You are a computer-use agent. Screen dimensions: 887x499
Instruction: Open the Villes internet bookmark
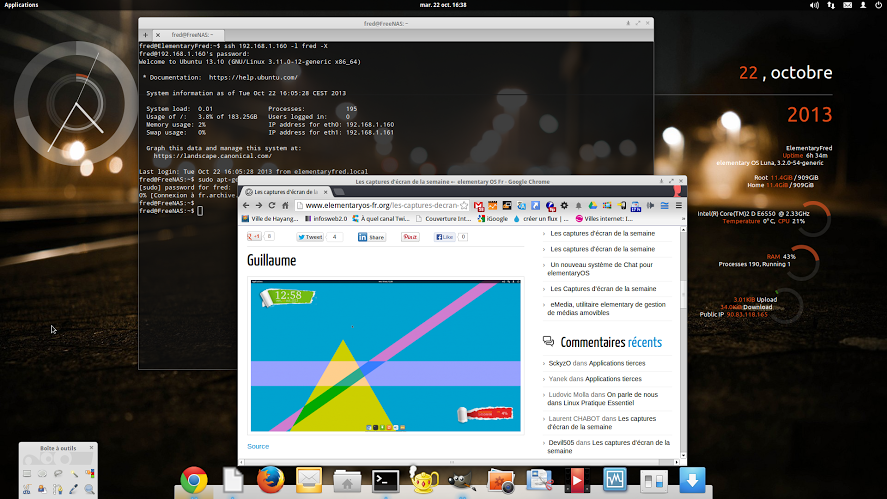604,218
